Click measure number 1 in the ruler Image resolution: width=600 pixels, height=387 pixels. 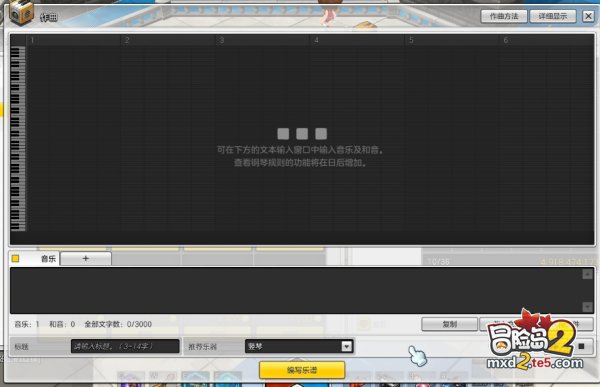pyautogui.click(x=32, y=40)
